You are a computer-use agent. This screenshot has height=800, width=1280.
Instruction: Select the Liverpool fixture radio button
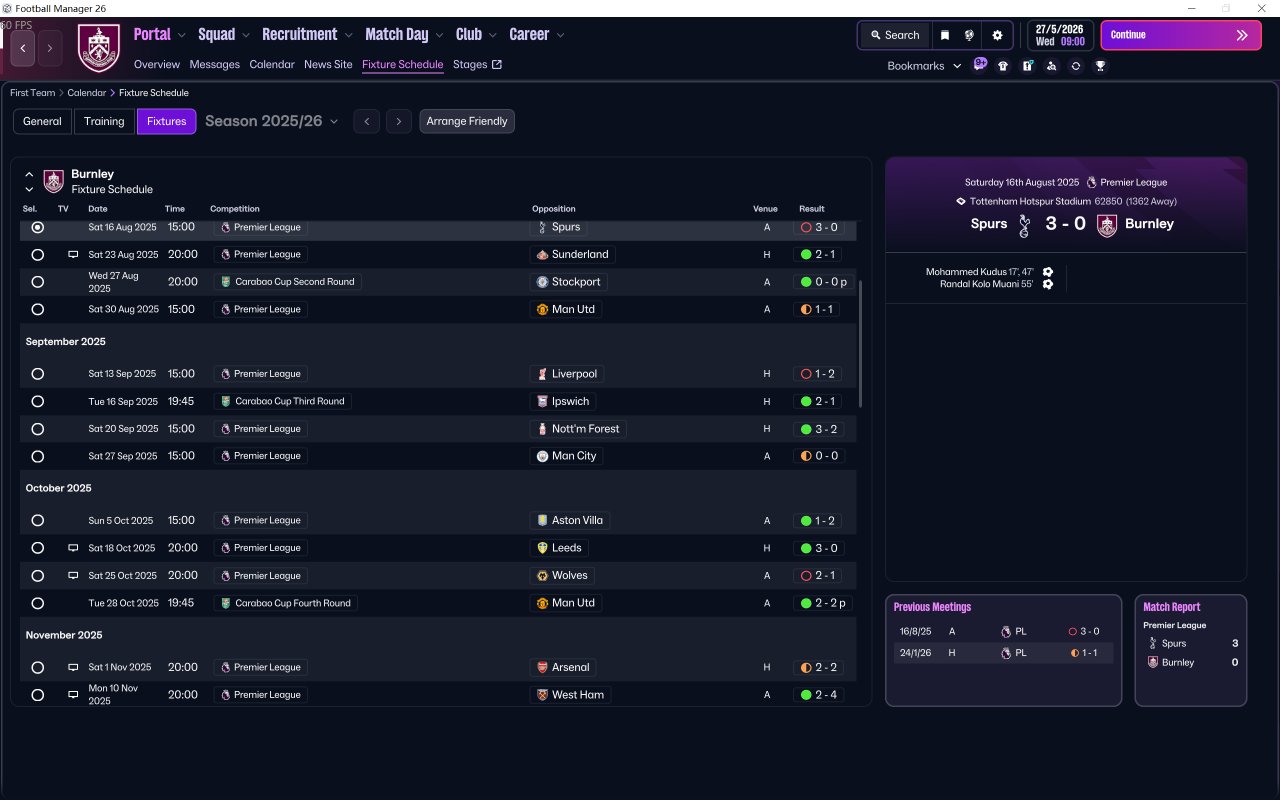[38, 374]
